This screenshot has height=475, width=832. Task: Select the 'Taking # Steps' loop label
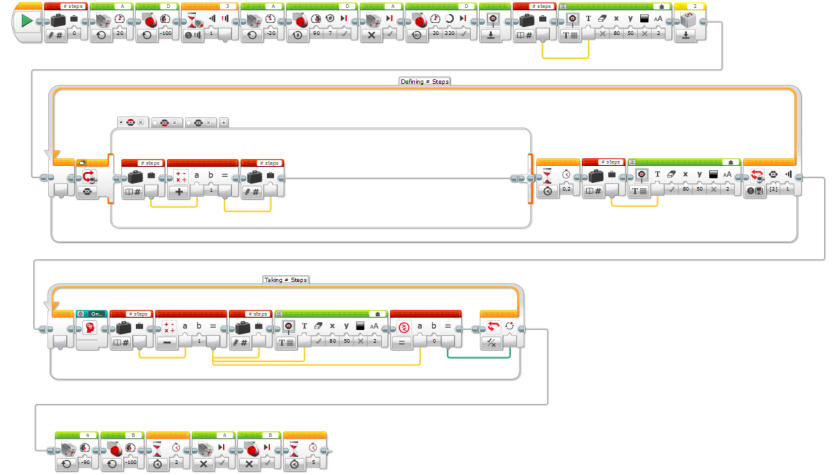[284, 281]
